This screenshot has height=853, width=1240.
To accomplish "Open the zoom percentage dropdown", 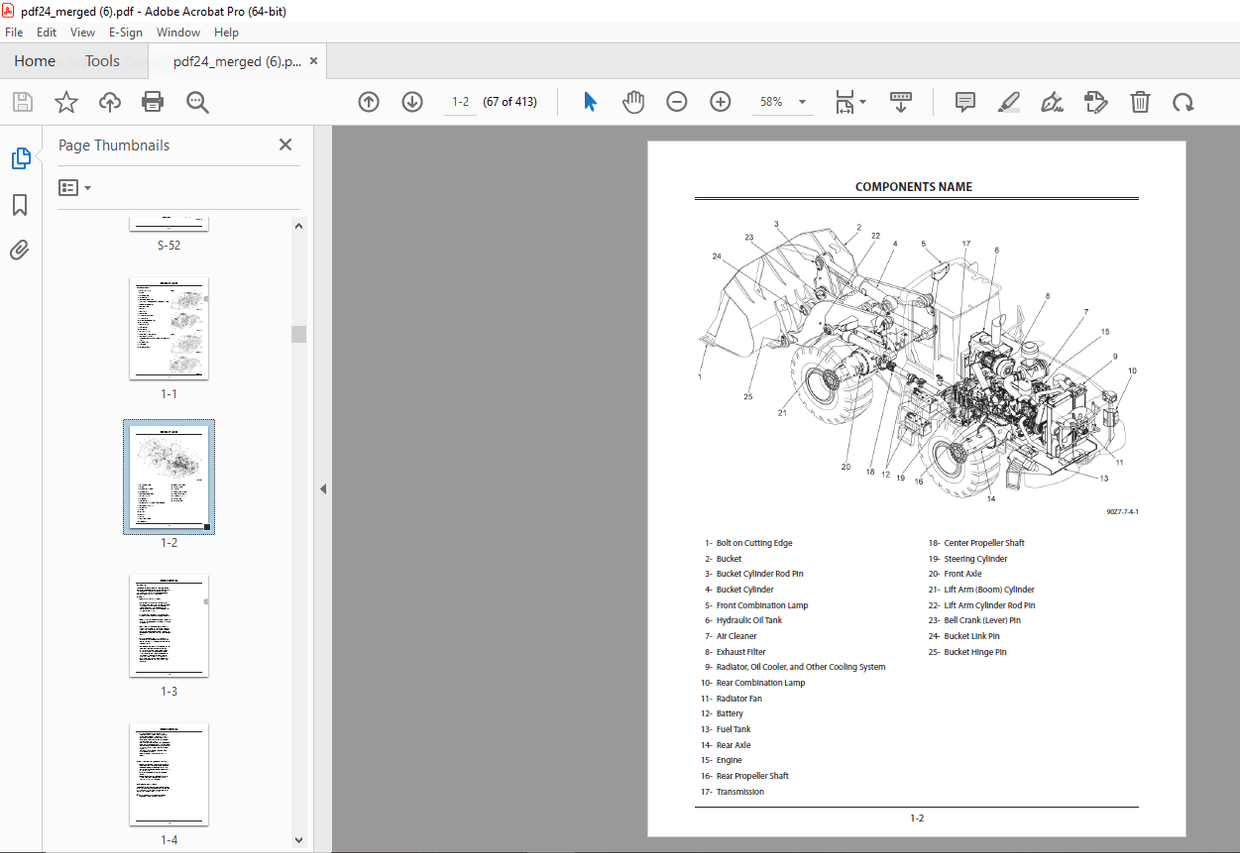I will 801,101.
